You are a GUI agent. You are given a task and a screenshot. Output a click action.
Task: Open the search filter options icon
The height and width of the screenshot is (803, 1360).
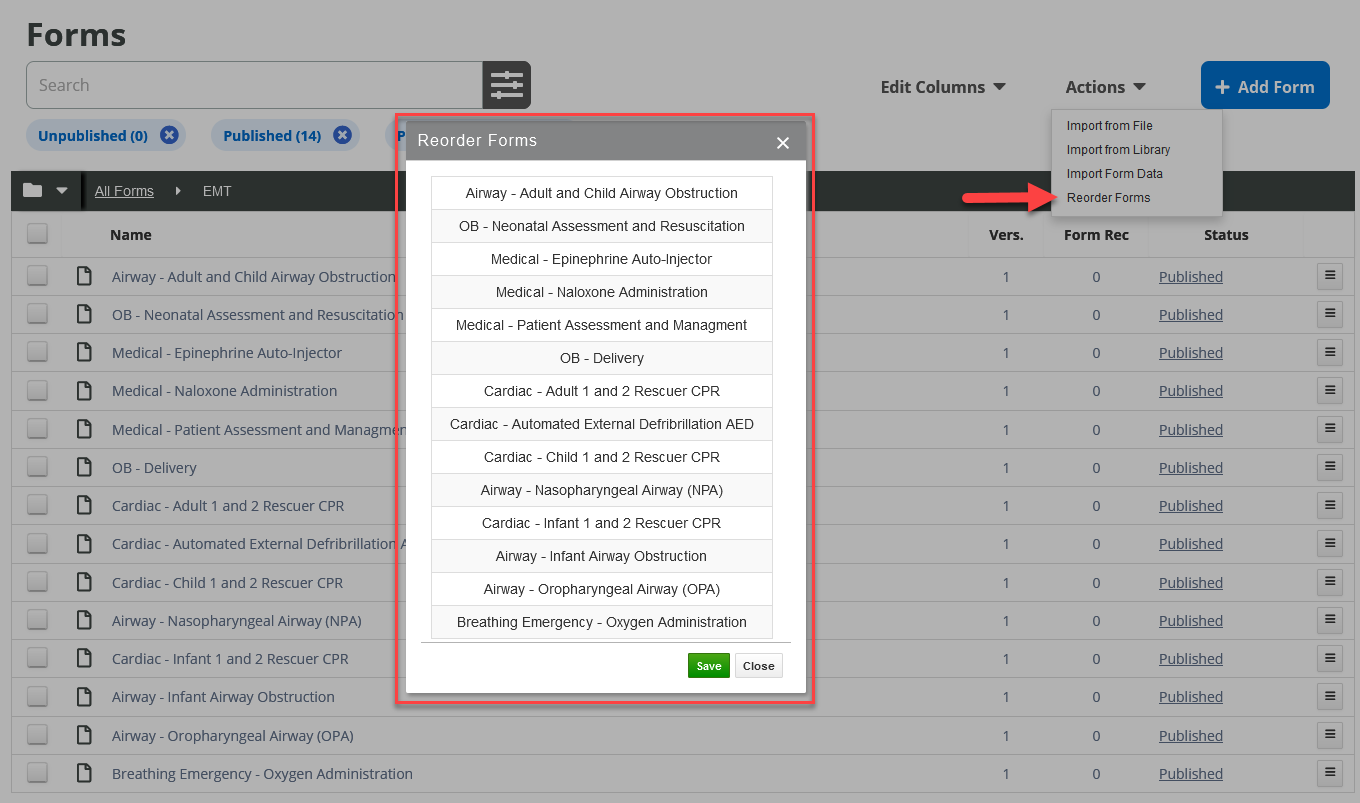coord(506,85)
